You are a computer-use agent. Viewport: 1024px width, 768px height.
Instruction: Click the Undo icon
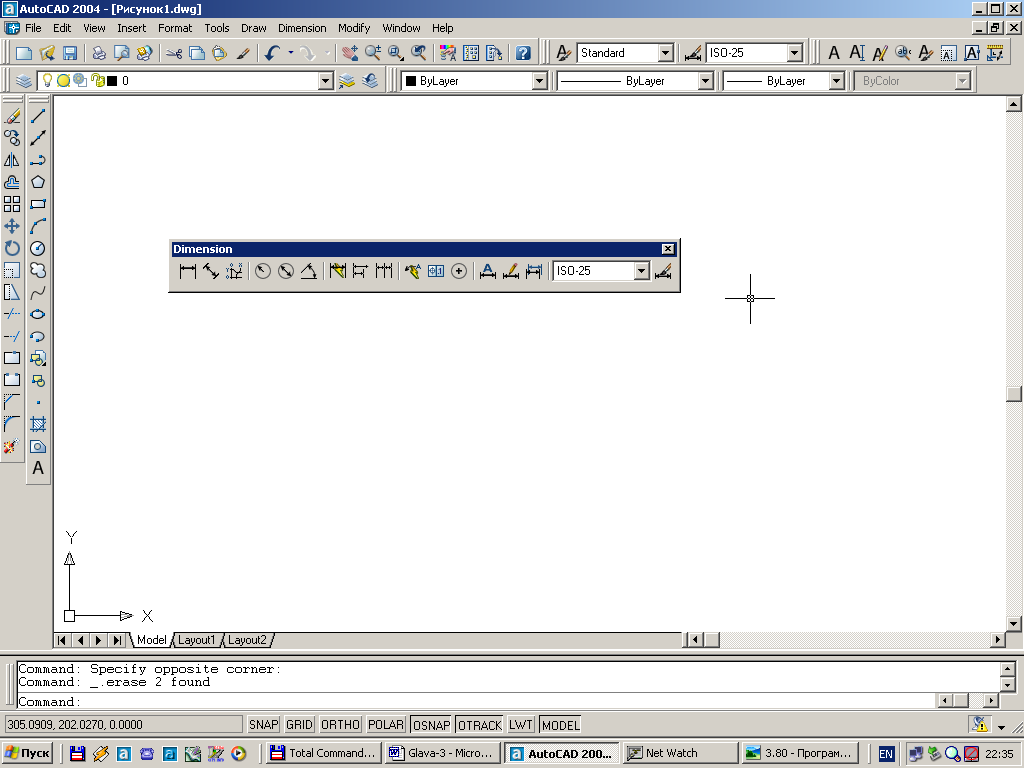coord(273,53)
